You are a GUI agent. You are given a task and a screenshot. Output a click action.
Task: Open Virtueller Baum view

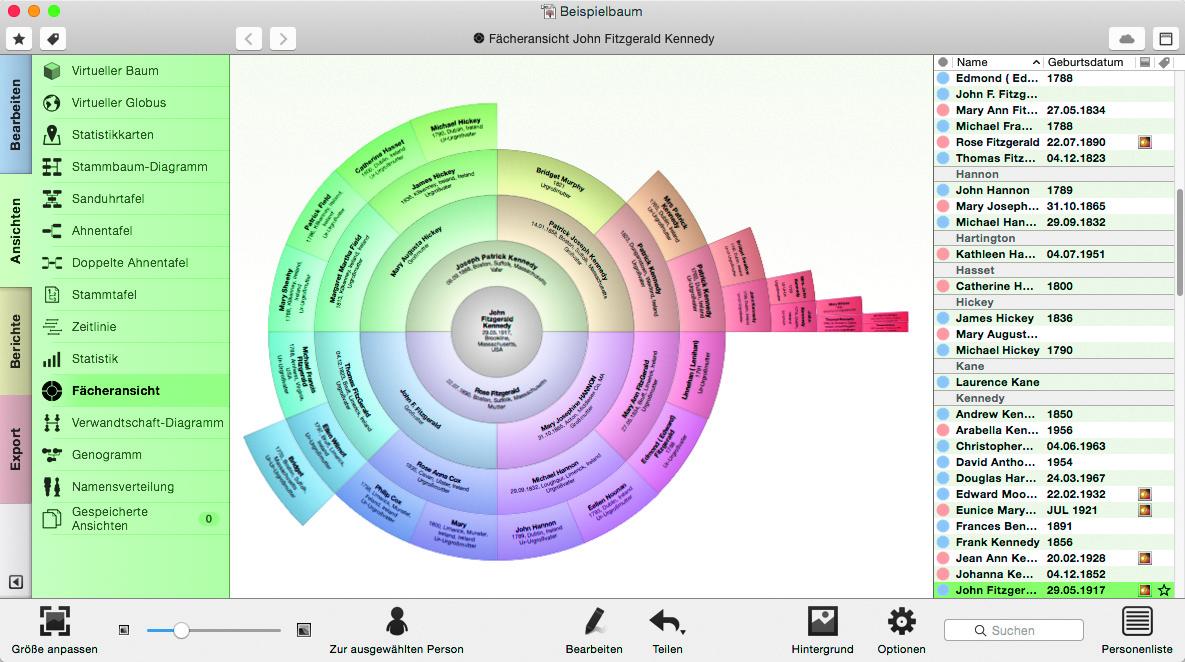pos(131,71)
